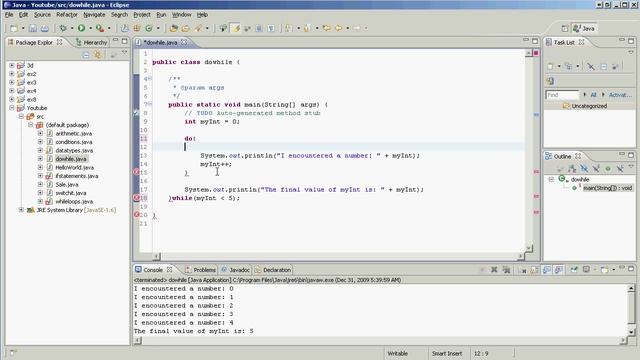Click the Find field in the Task List
The width and height of the screenshot is (640, 360).
tap(562, 95)
